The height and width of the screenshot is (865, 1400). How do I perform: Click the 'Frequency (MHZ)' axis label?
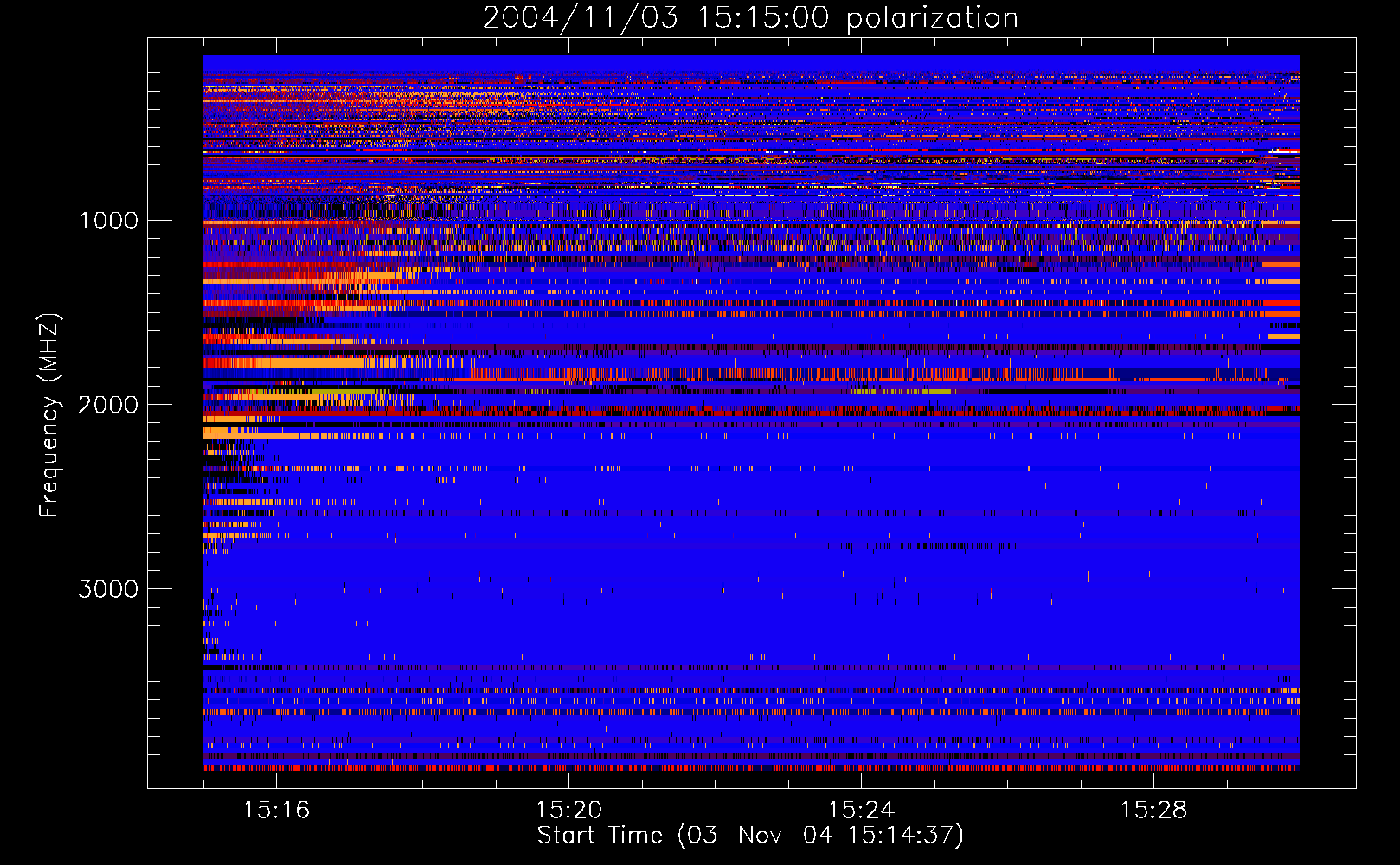pyautogui.click(x=50, y=415)
